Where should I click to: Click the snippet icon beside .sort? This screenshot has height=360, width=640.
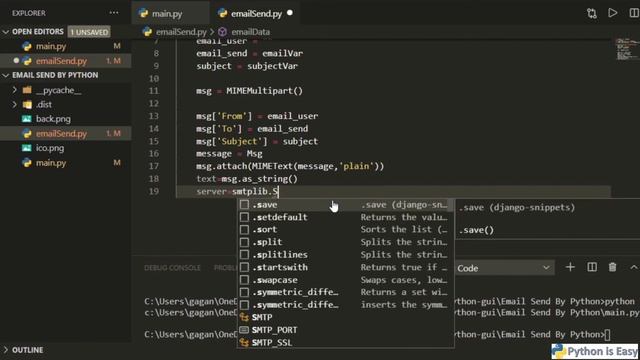pos(244,230)
